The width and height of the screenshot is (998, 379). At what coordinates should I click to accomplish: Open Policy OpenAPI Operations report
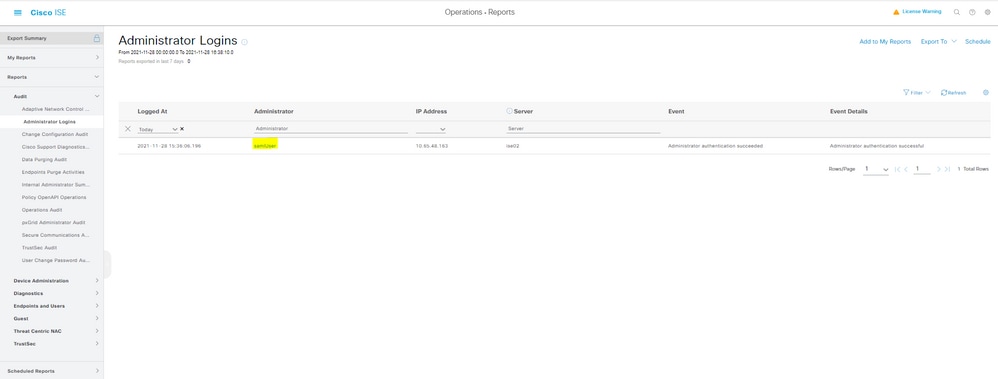54,197
